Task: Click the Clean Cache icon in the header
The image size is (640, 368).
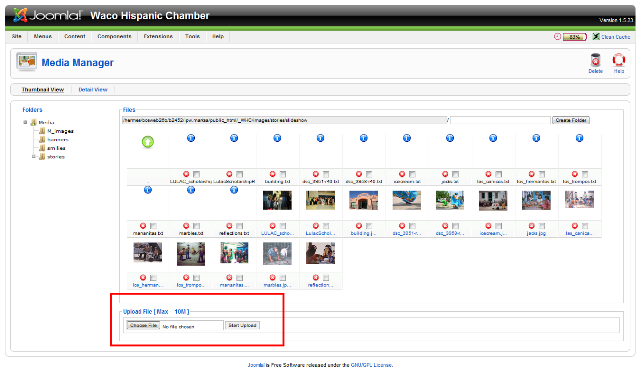Action: [x=596, y=37]
